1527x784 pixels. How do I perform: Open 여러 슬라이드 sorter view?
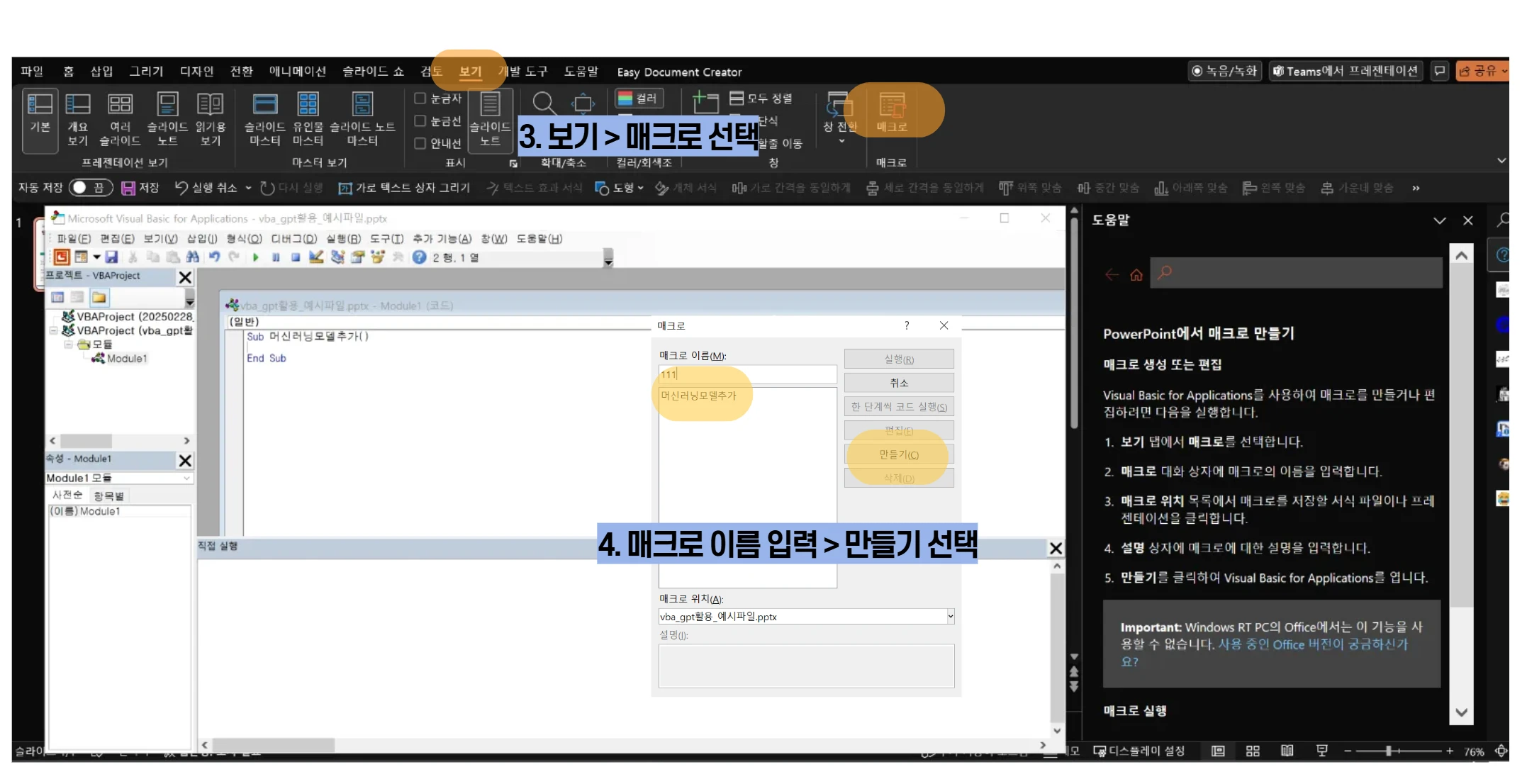pos(120,119)
